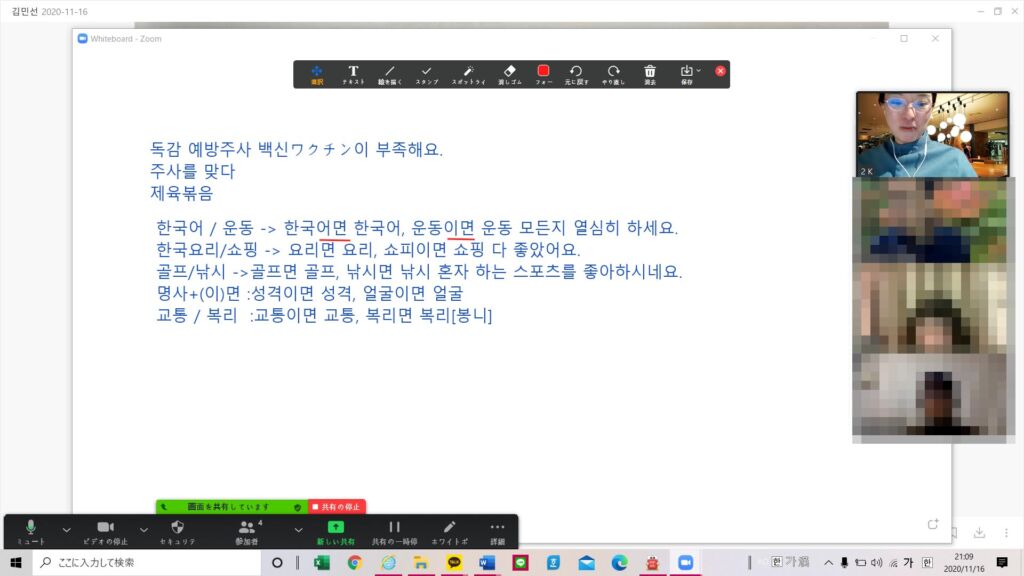This screenshot has width=1024, height=576.
Task: Select the Eraser tool
Action: pos(509,74)
